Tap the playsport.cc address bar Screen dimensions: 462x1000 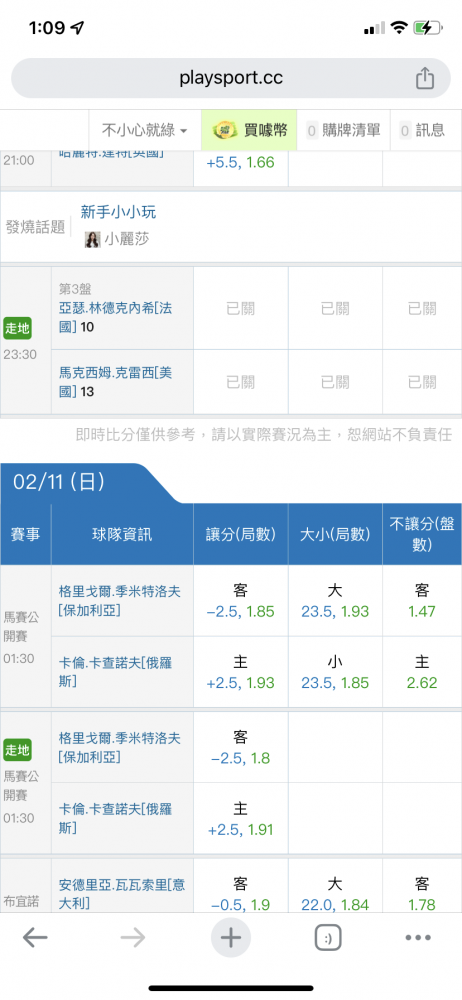(x=231, y=78)
